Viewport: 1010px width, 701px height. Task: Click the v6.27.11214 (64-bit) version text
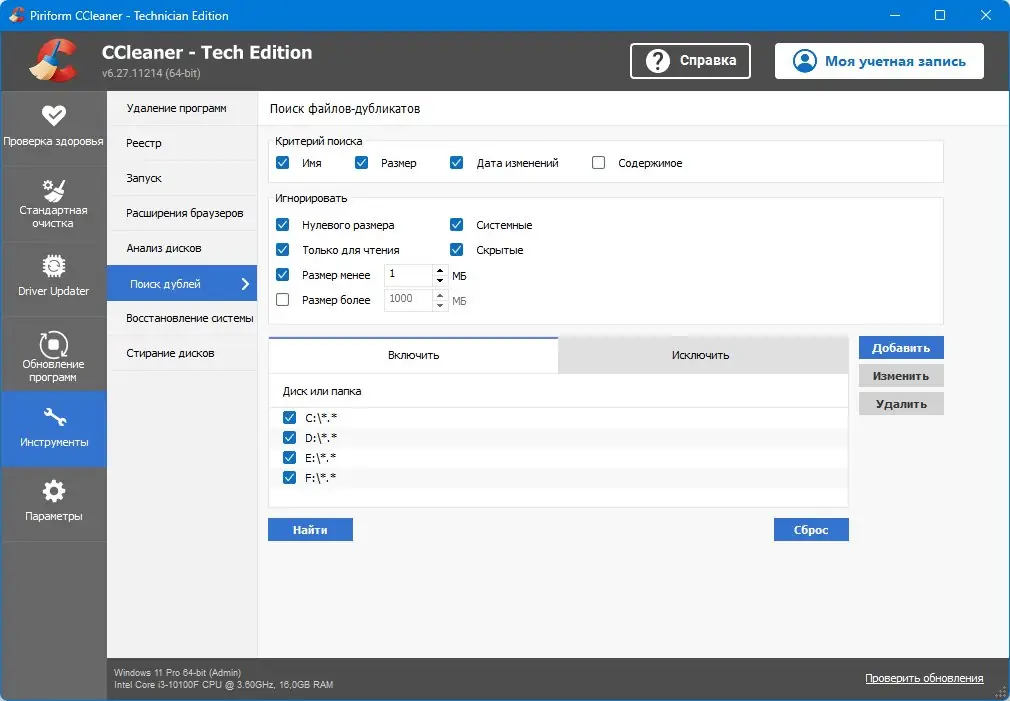pos(151,73)
